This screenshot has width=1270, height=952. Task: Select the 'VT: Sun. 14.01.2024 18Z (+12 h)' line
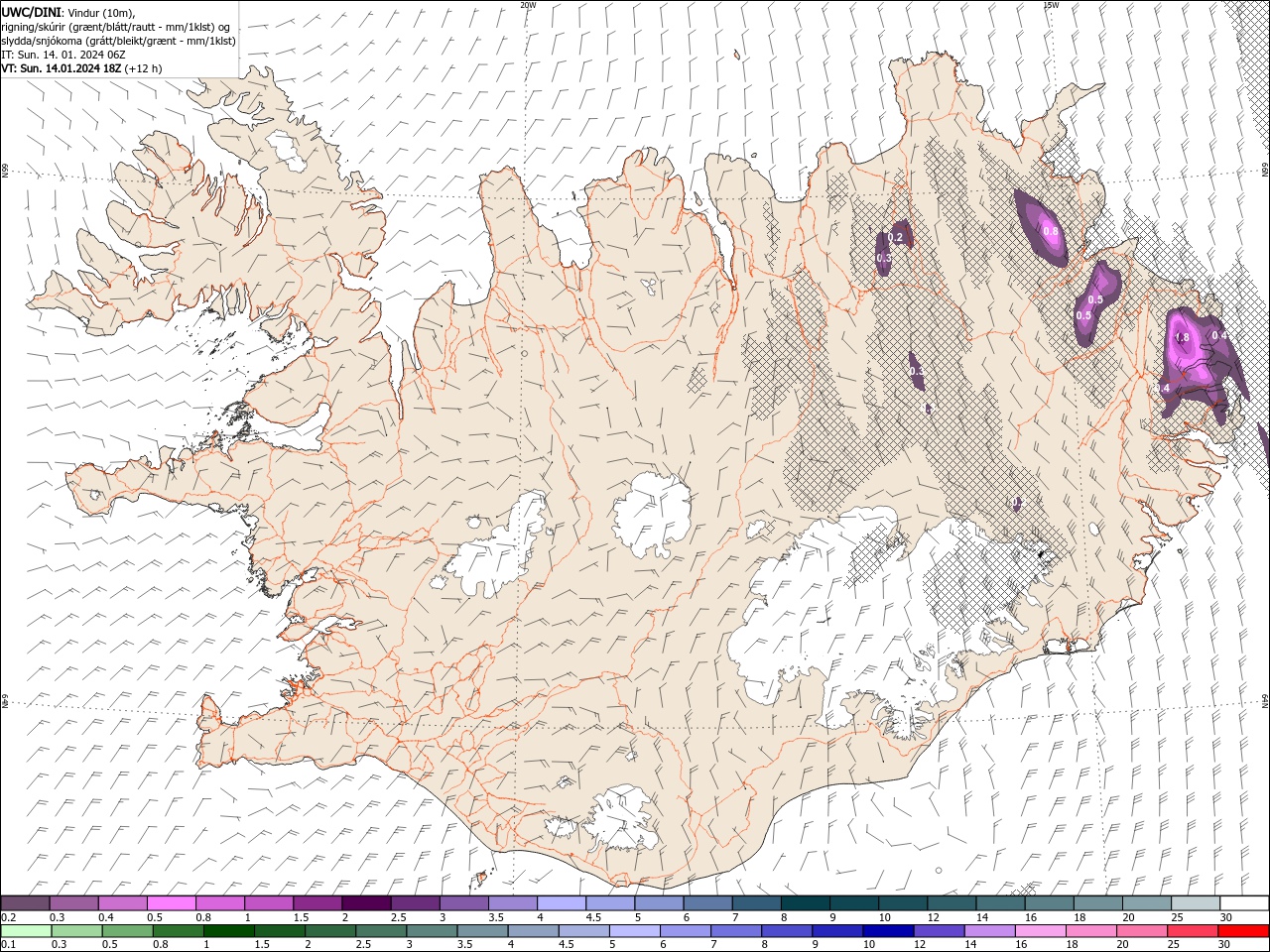click(81, 68)
